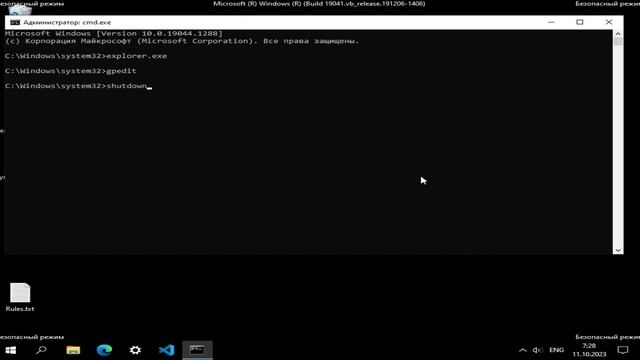
Task: Launch Visual Studio Code from taskbar
Action: point(166,350)
